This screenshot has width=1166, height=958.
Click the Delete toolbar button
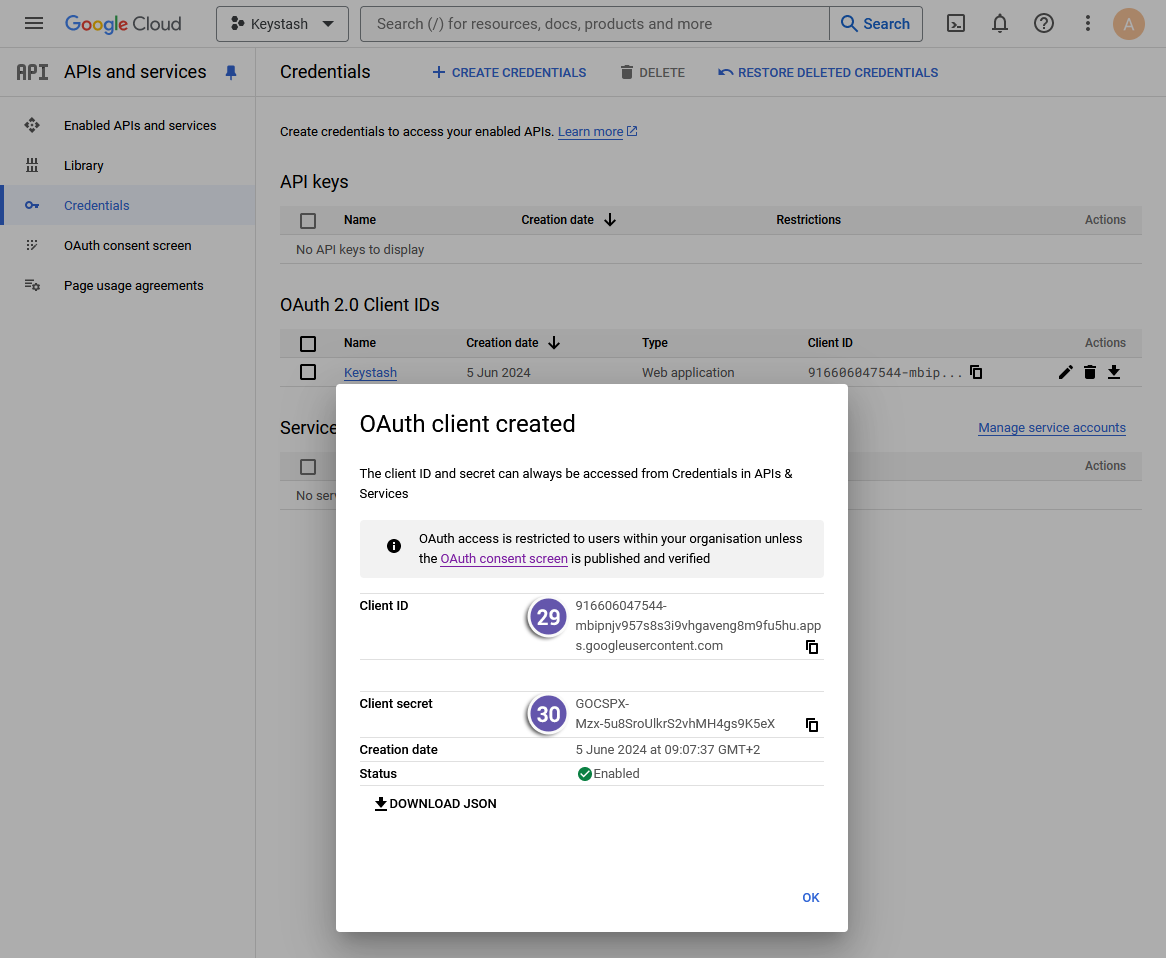pyautogui.click(x=652, y=72)
